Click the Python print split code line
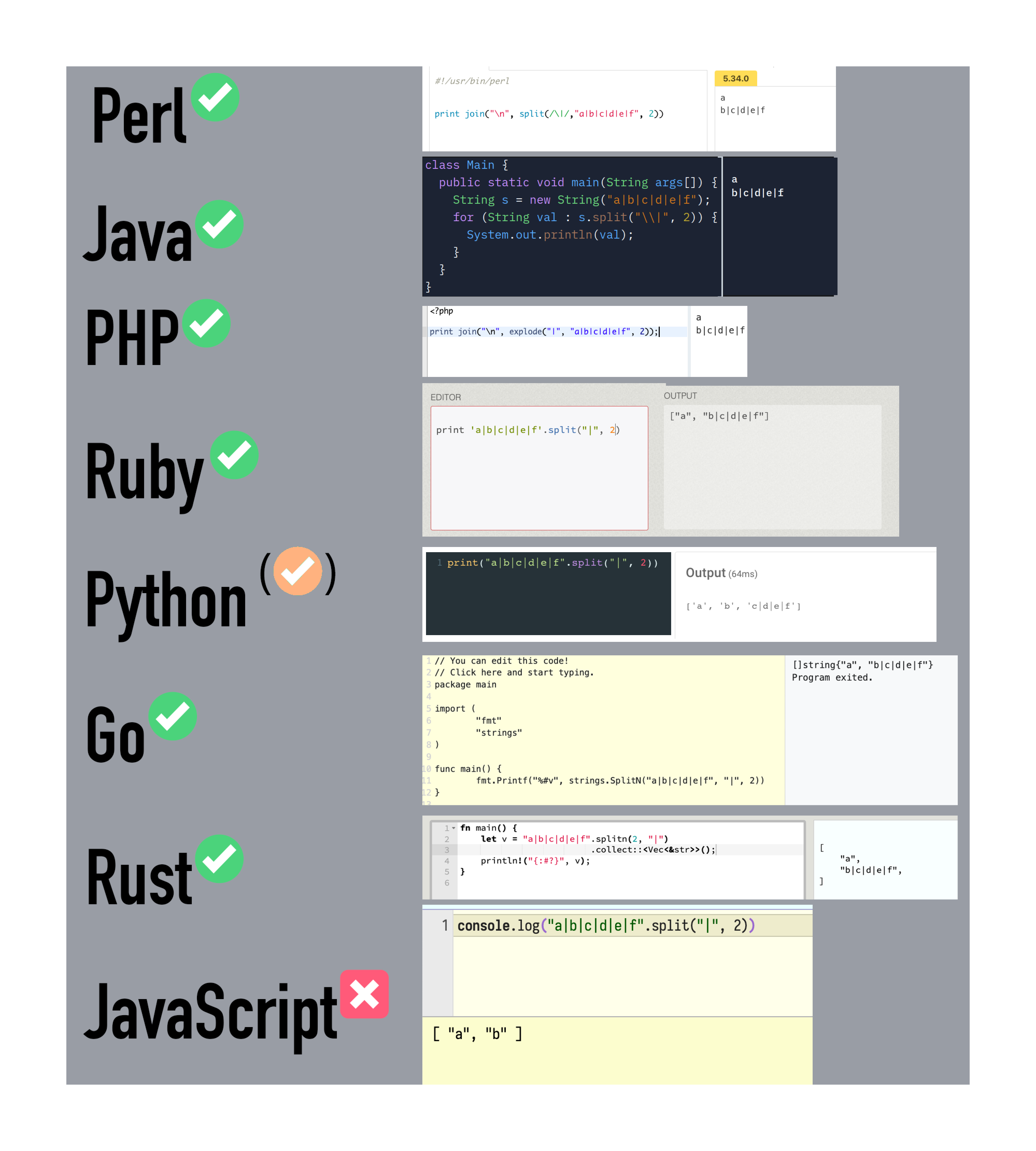1036x1151 pixels. tap(552, 563)
